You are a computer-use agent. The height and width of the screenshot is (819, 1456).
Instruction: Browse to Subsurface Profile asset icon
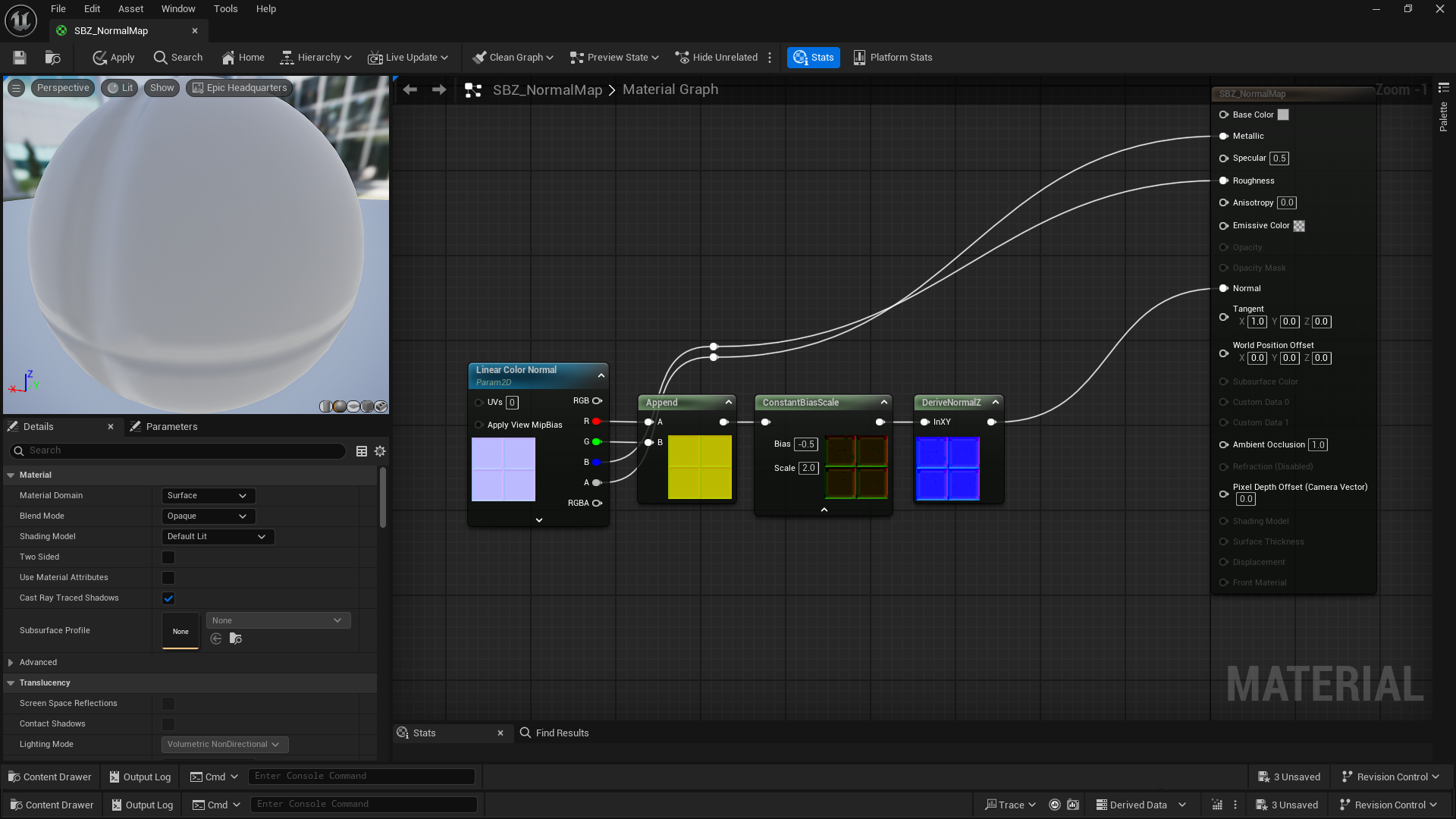tap(236, 639)
